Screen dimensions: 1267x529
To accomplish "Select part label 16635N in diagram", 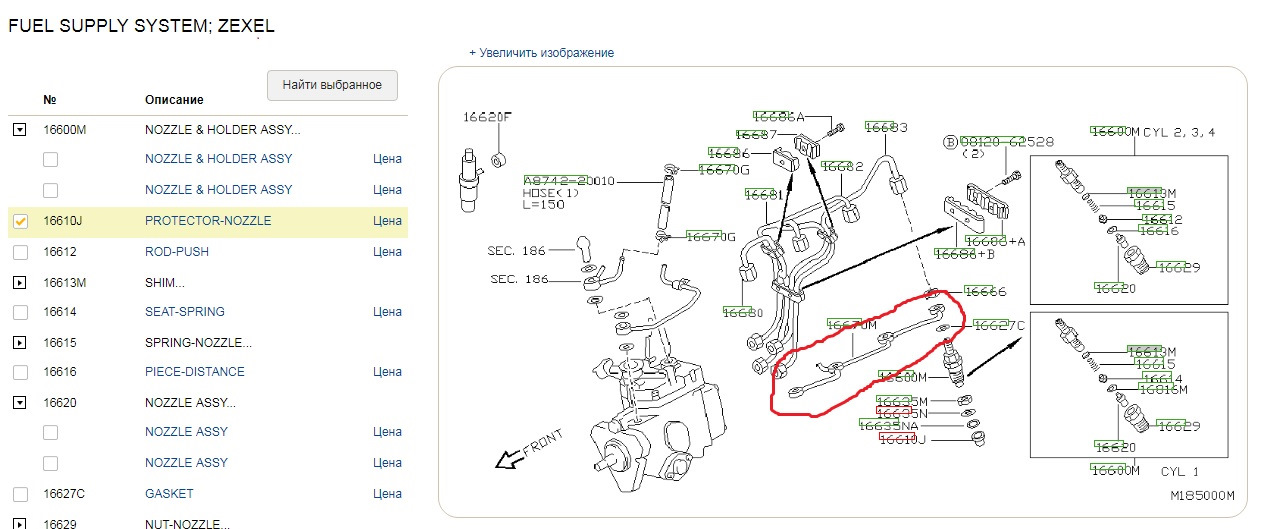I will pos(902,413).
